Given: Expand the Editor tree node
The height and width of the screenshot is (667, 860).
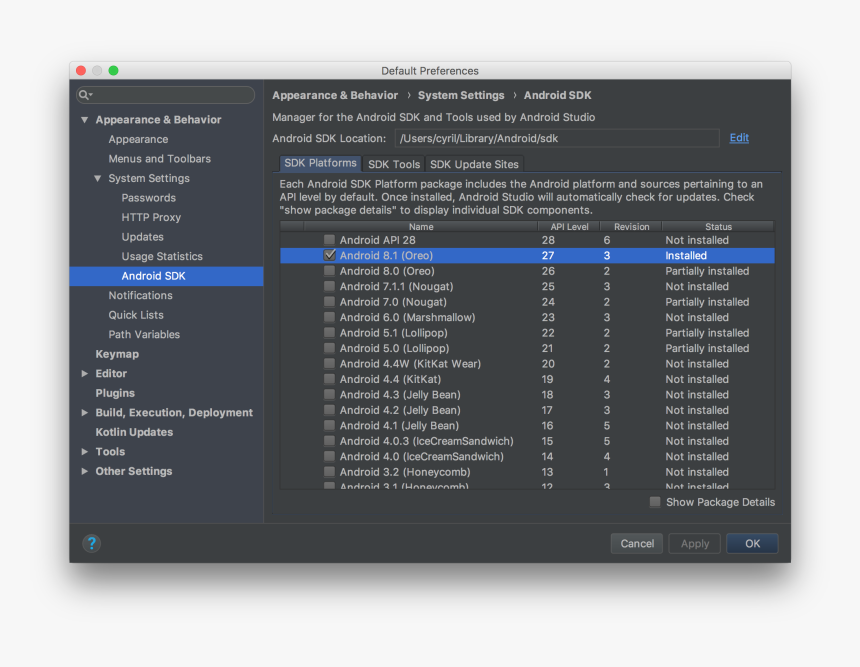Looking at the screenshot, I should tap(84, 374).
